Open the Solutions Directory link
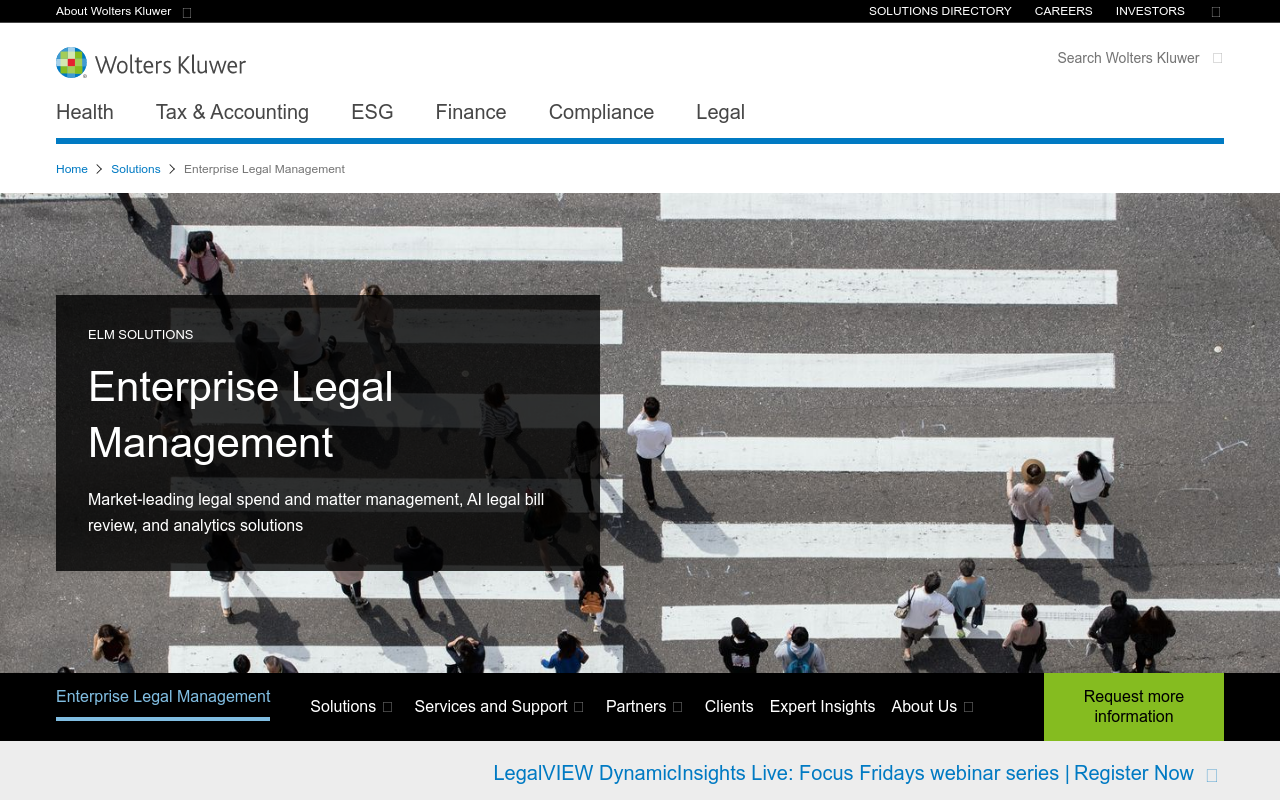The height and width of the screenshot is (800, 1280). [x=940, y=11]
